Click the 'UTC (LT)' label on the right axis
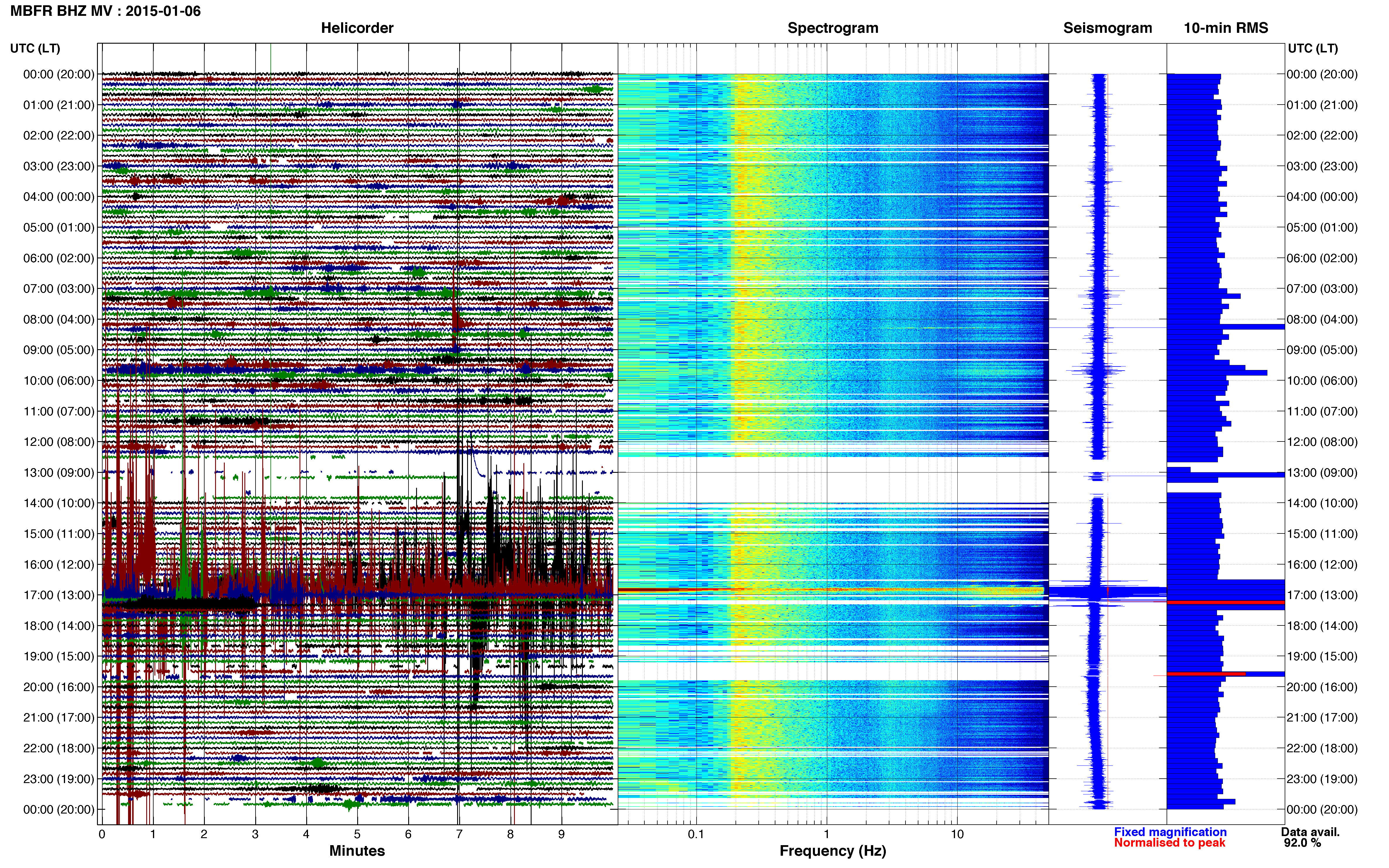This screenshot has height=868, width=1389. pos(1313,48)
